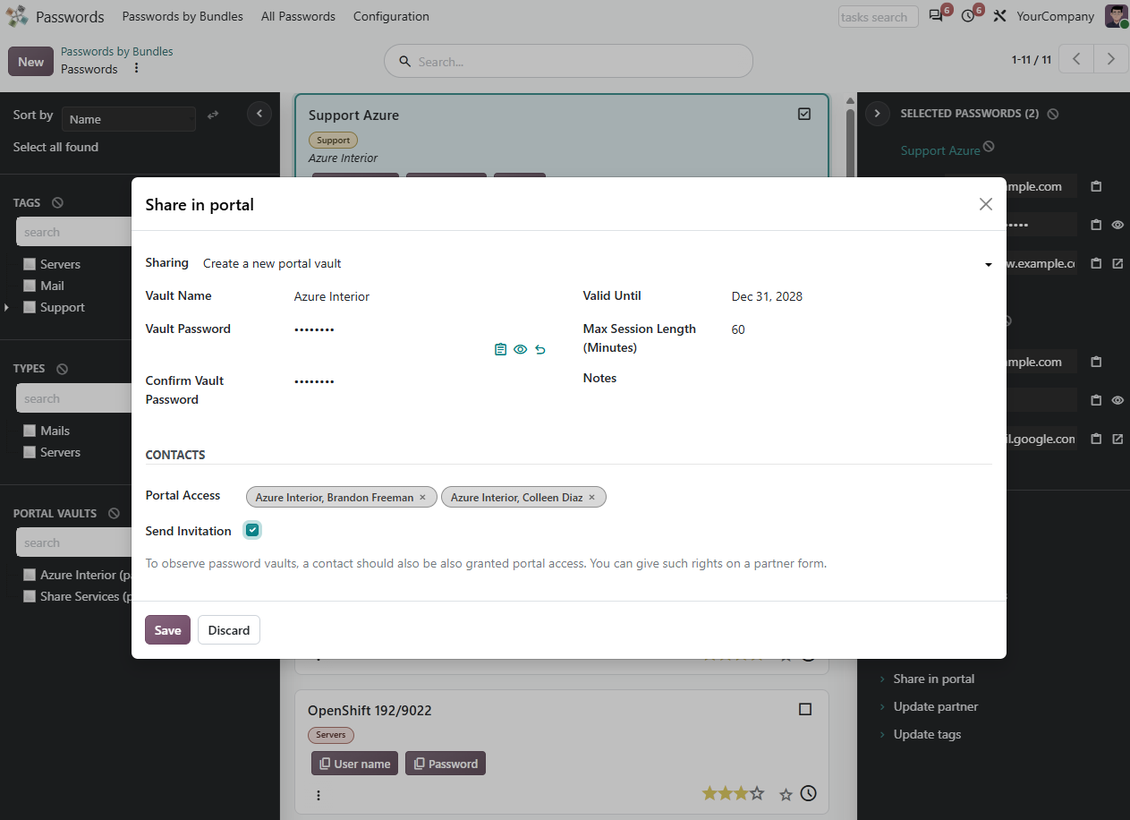The width and height of the screenshot is (1130, 820).
Task: Check the Servers filter under Types
Action: (x=30, y=452)
